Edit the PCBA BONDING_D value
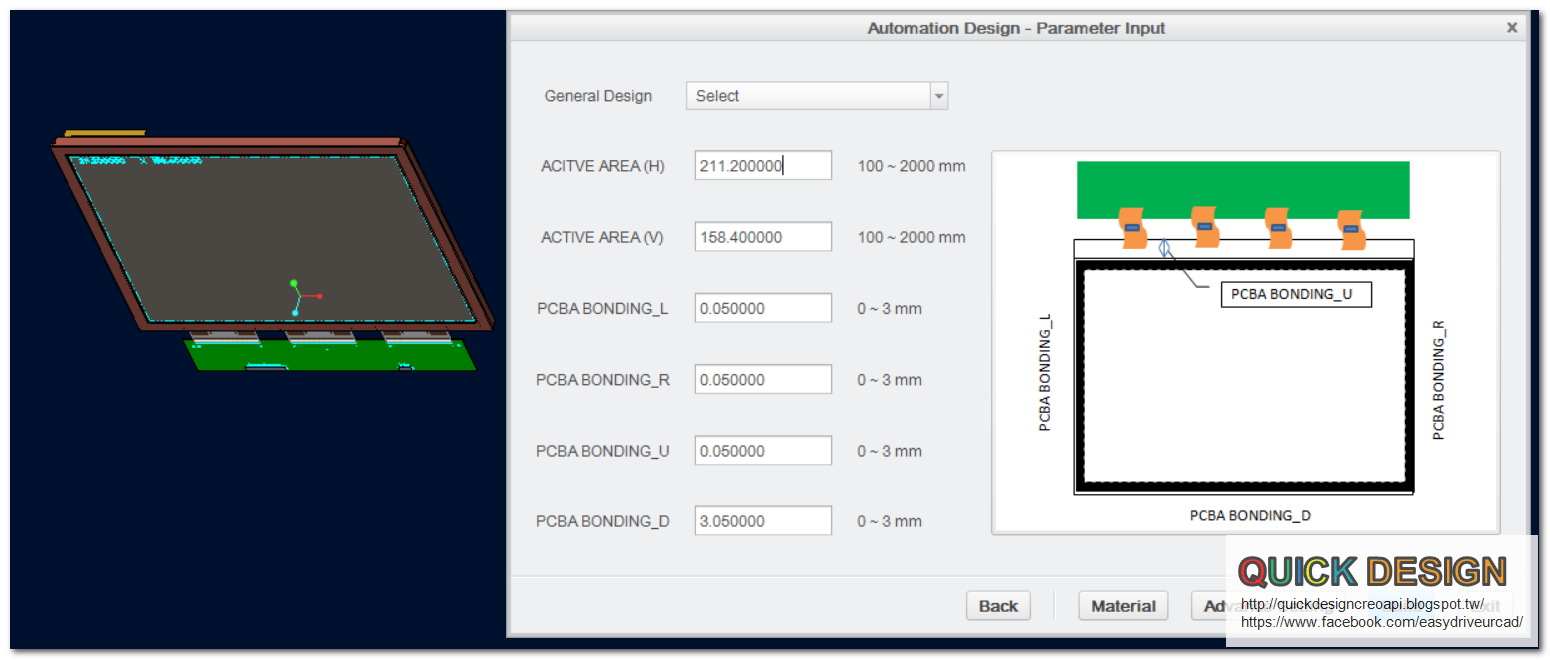Screen dimensions: 1550x660 point(763,520)
